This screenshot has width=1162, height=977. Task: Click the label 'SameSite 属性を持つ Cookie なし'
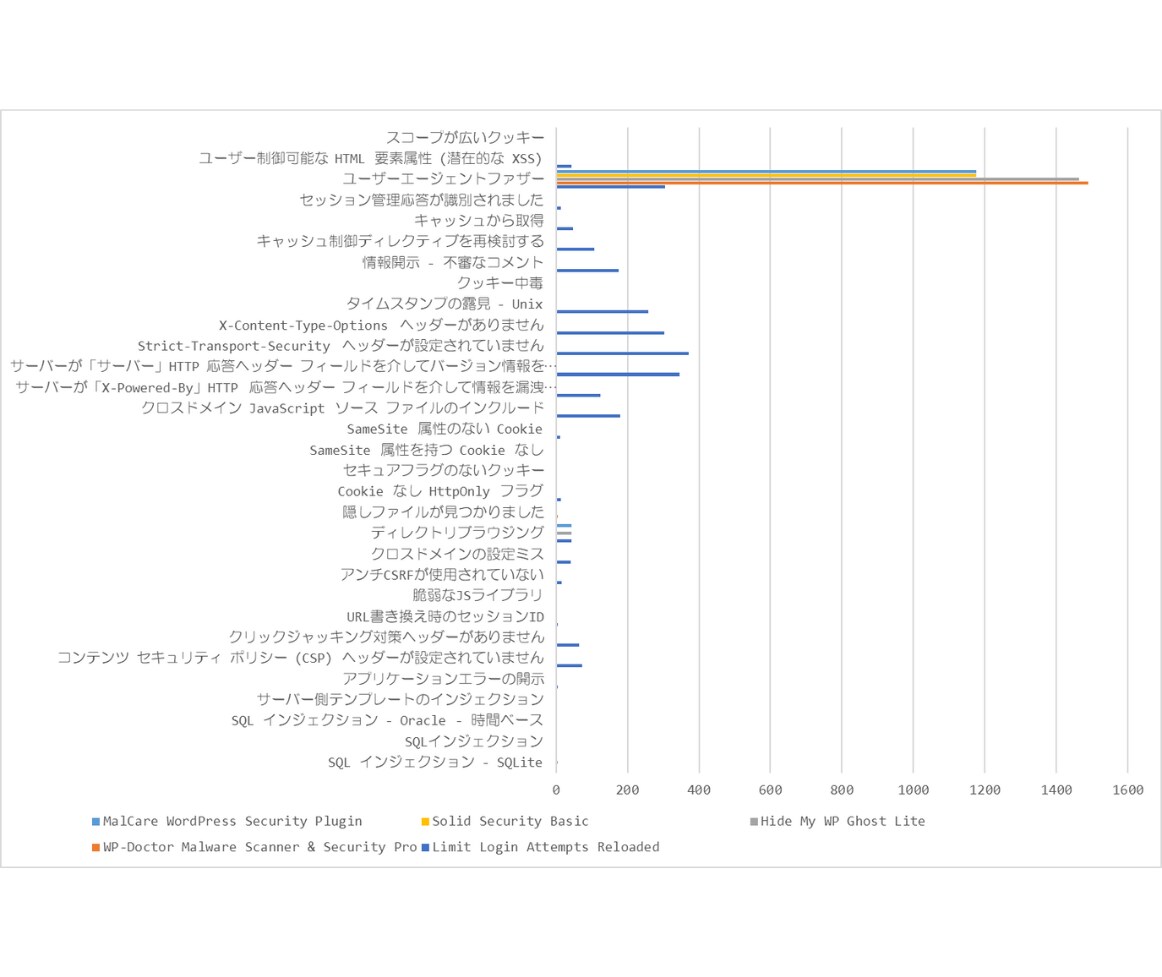[x=426, y=450]
